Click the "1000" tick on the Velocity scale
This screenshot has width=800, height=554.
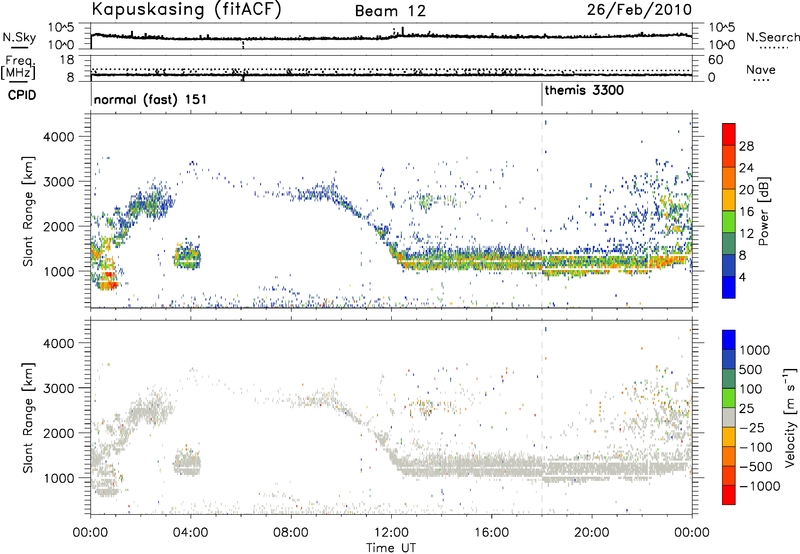754,350
